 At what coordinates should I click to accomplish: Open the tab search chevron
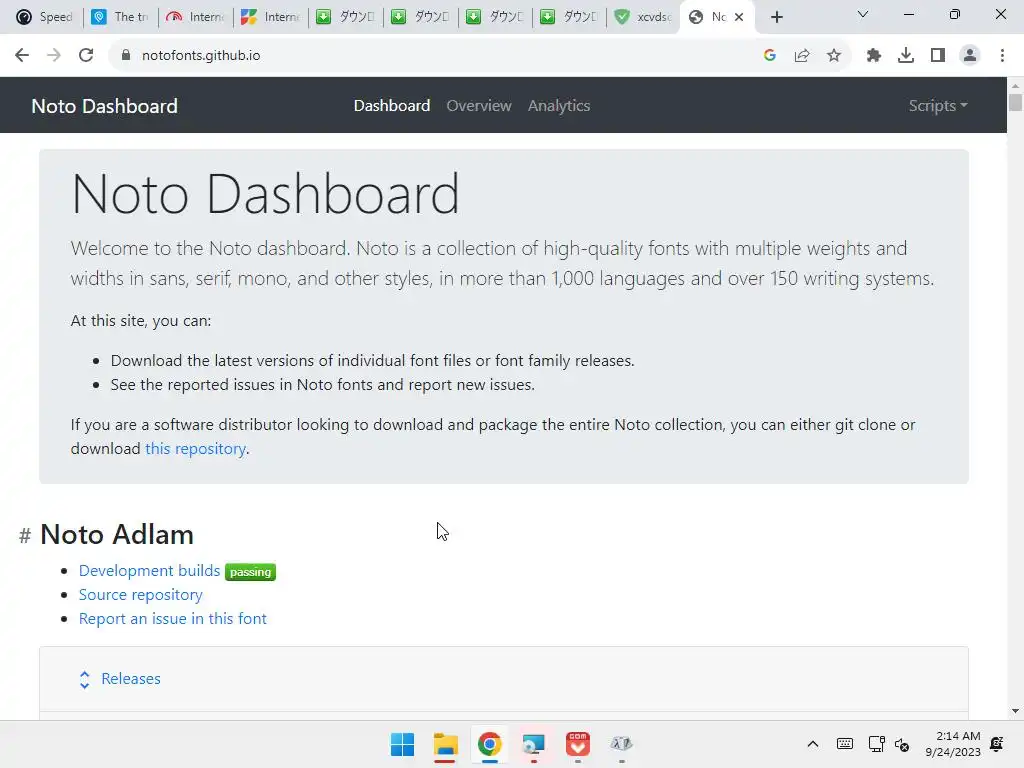(863, 14)
